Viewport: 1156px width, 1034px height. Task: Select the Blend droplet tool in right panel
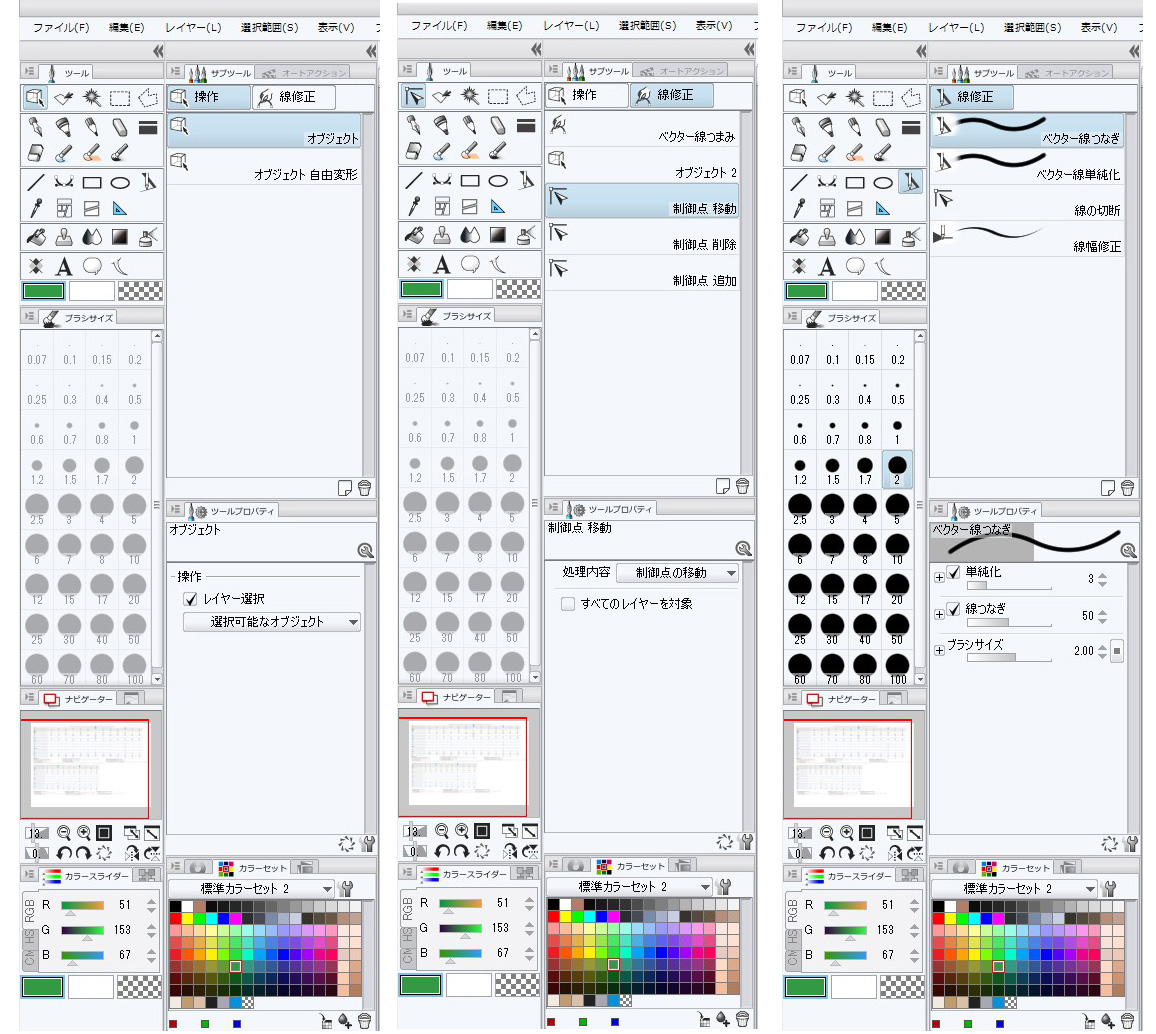(x=855, y=237)
